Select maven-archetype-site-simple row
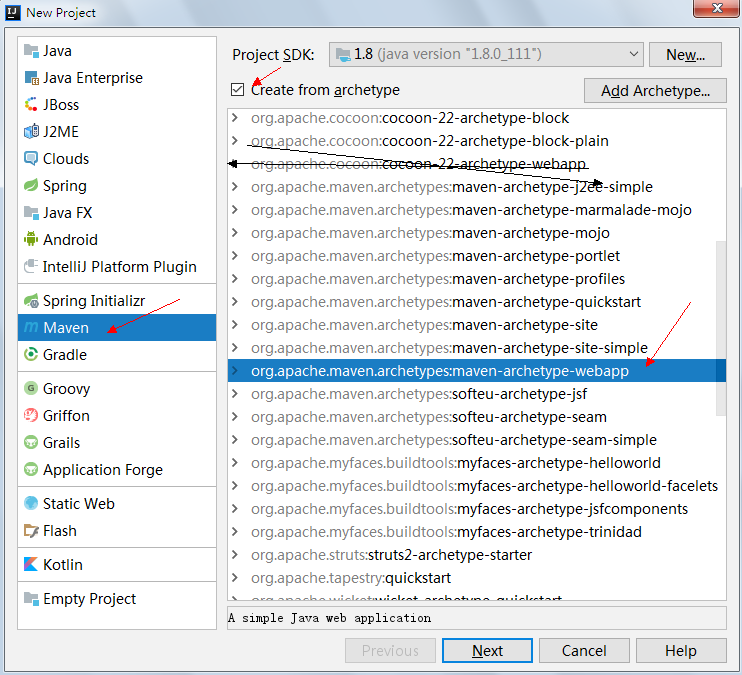Viewport: 742px width, 675px height. click(477, 348)
